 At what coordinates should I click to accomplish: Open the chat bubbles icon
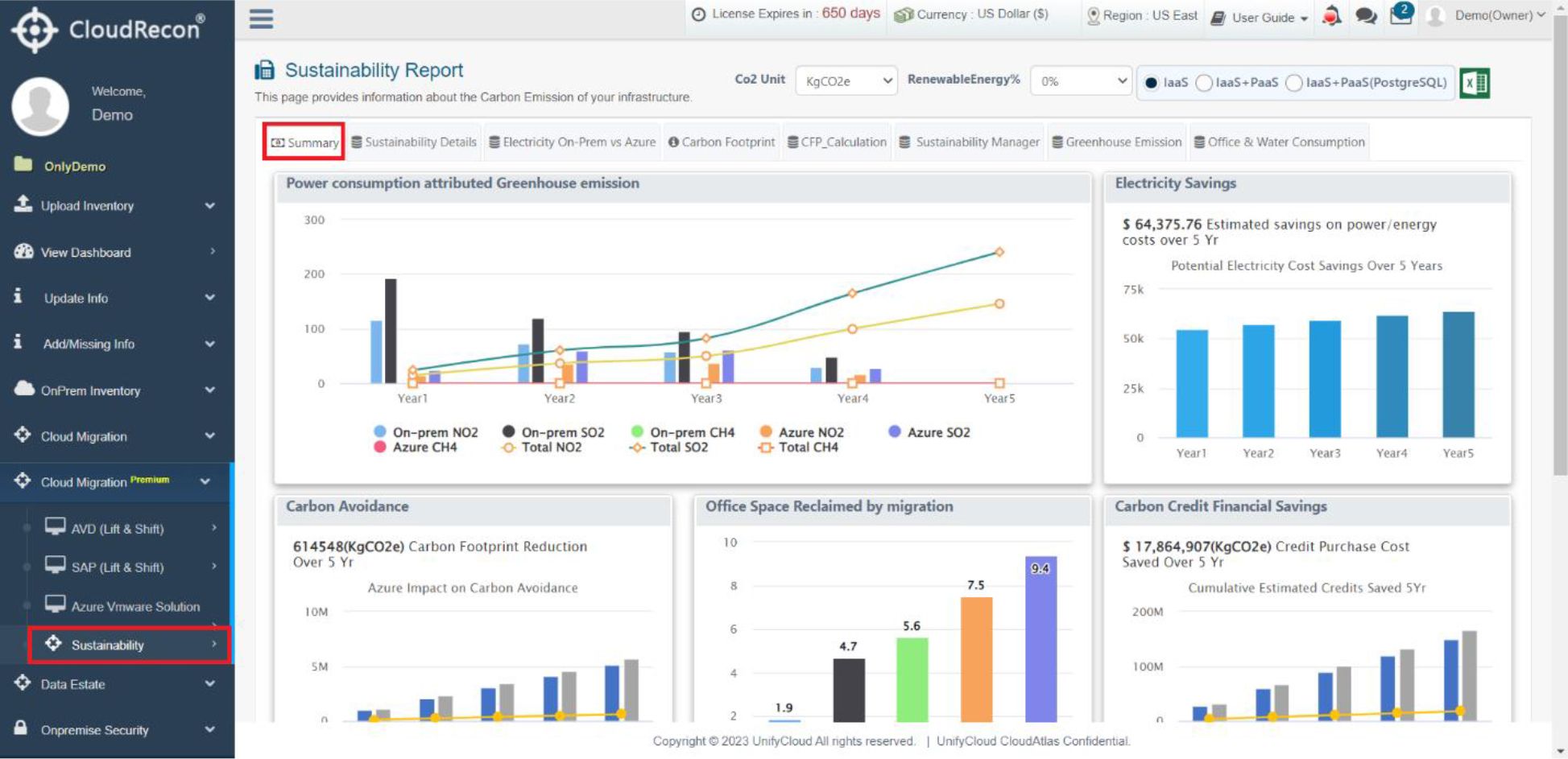click(1366, 16)
